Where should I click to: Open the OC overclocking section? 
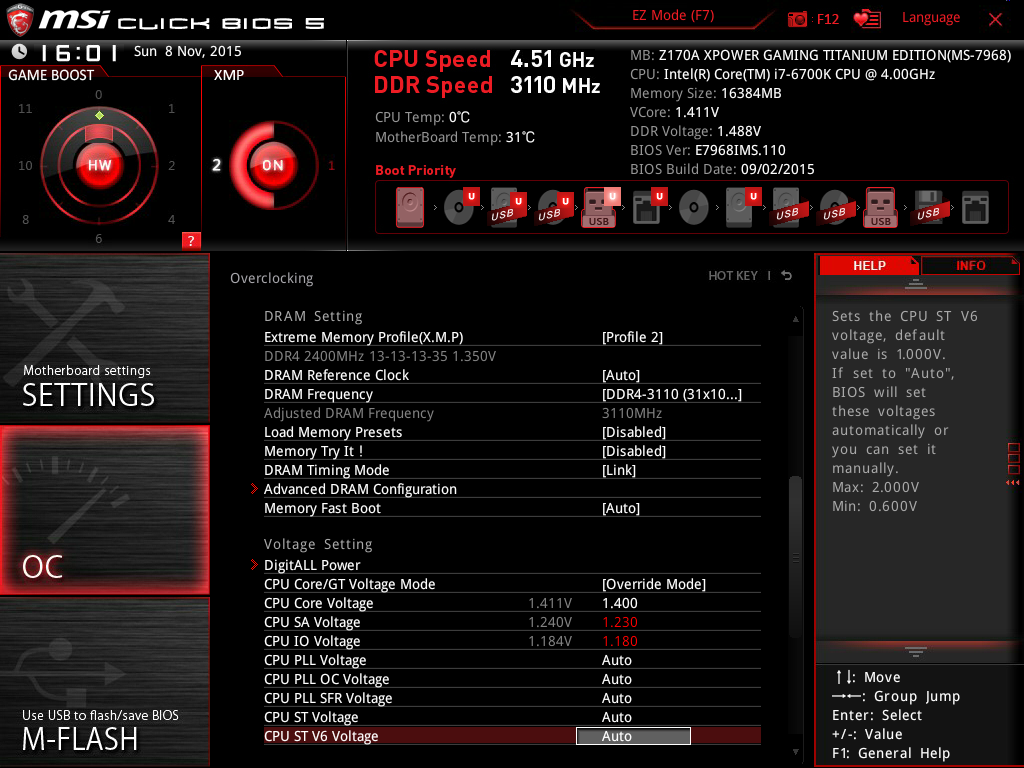coord(104,510)
